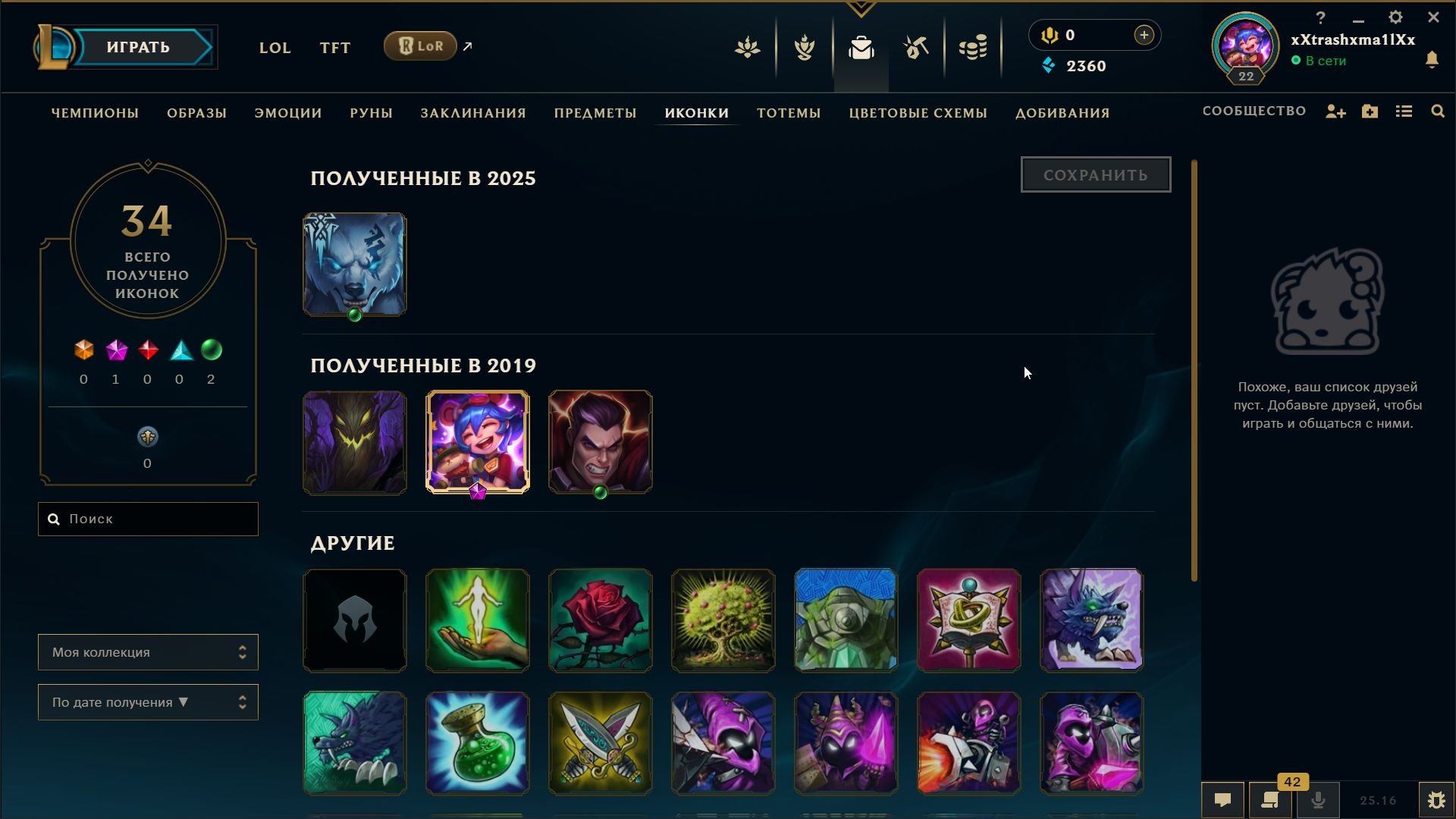Switch to the ЧЕМПИОНЫ tab
This screenshot has height=819, width=1456.
click(95, 113)
